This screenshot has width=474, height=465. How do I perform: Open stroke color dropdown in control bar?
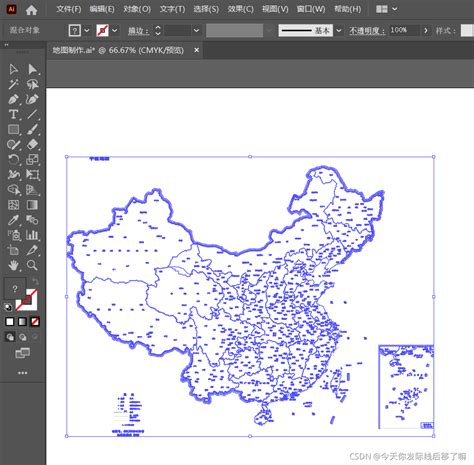click(115, 30)
